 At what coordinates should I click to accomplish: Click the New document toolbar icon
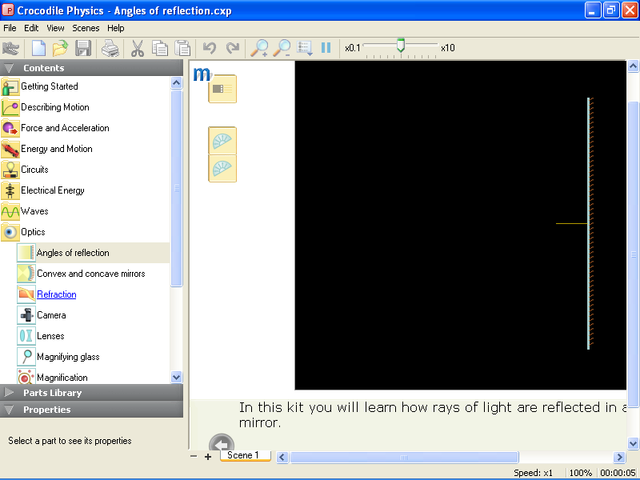pyautogui.click(x=39, y=48)
